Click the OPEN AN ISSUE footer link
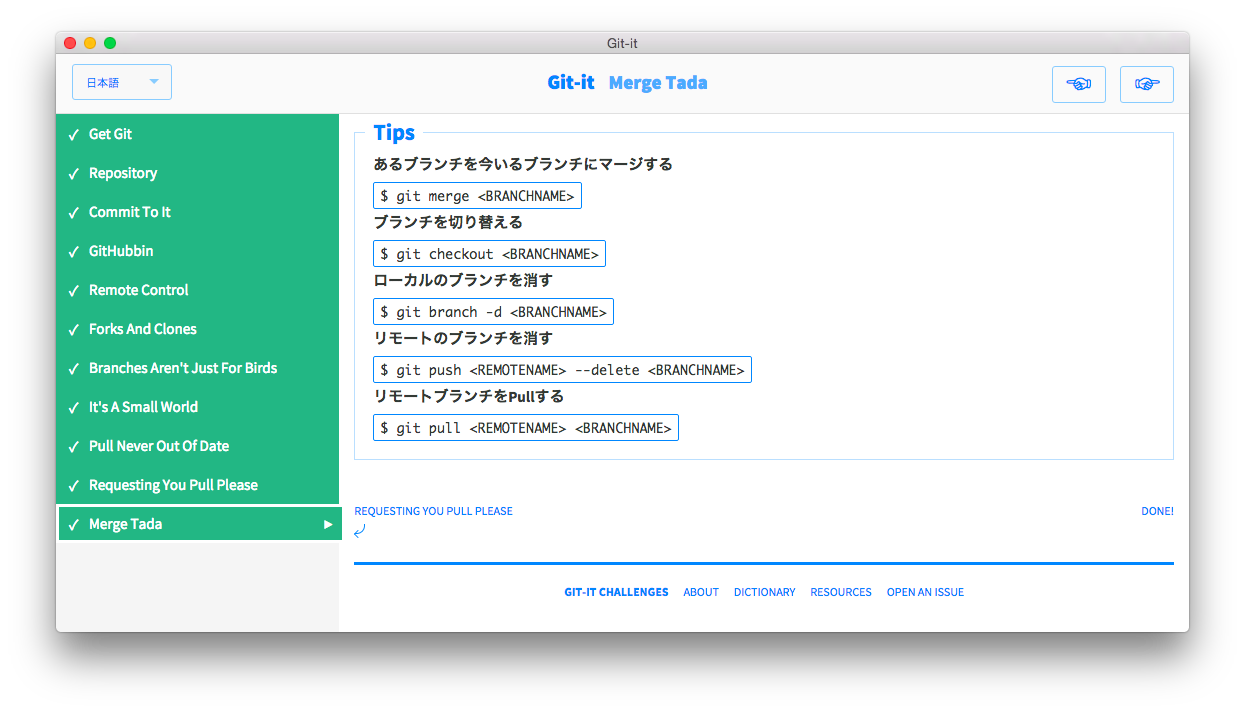The height and width of the screenshot is (712, 1245). pyautogui.click(x=925, y=592)
